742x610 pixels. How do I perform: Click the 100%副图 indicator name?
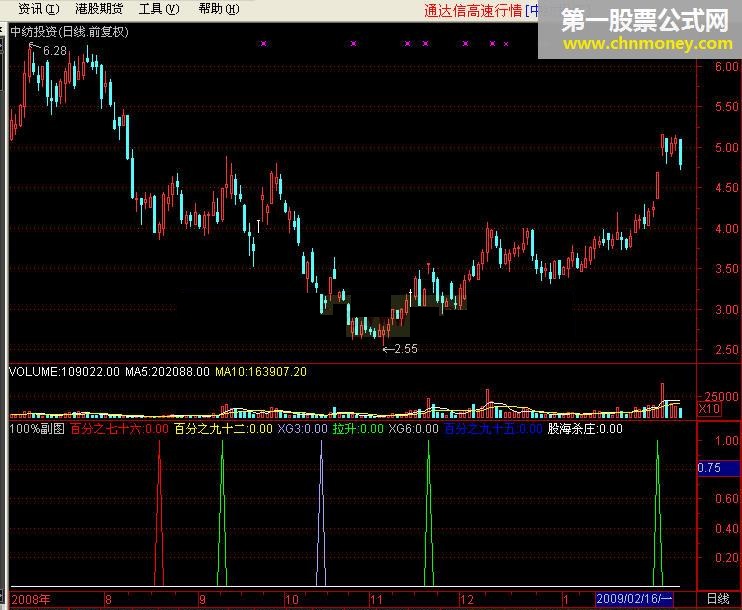[37, 429]
